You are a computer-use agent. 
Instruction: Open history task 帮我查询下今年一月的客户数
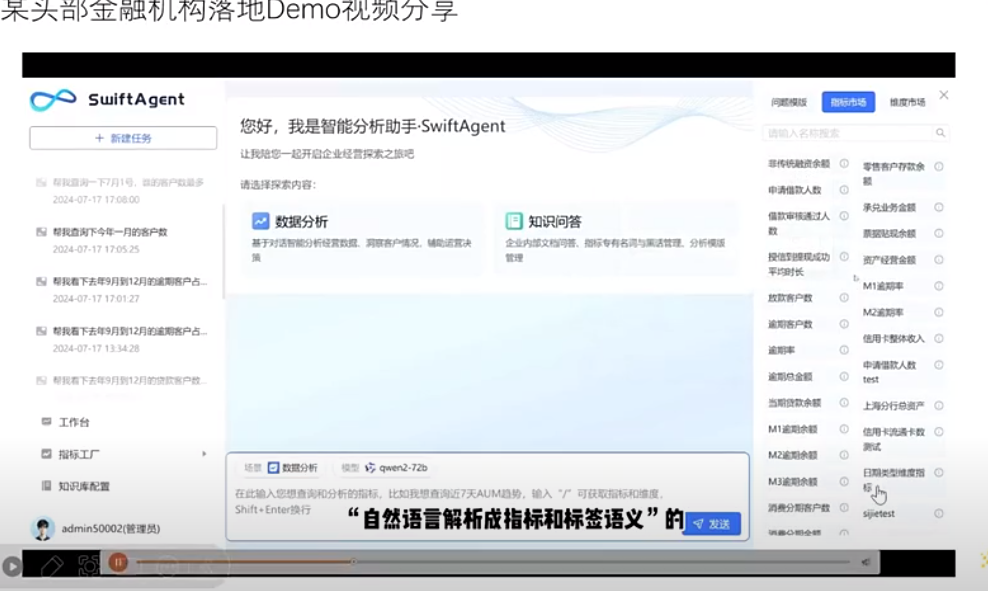(110, 232)
